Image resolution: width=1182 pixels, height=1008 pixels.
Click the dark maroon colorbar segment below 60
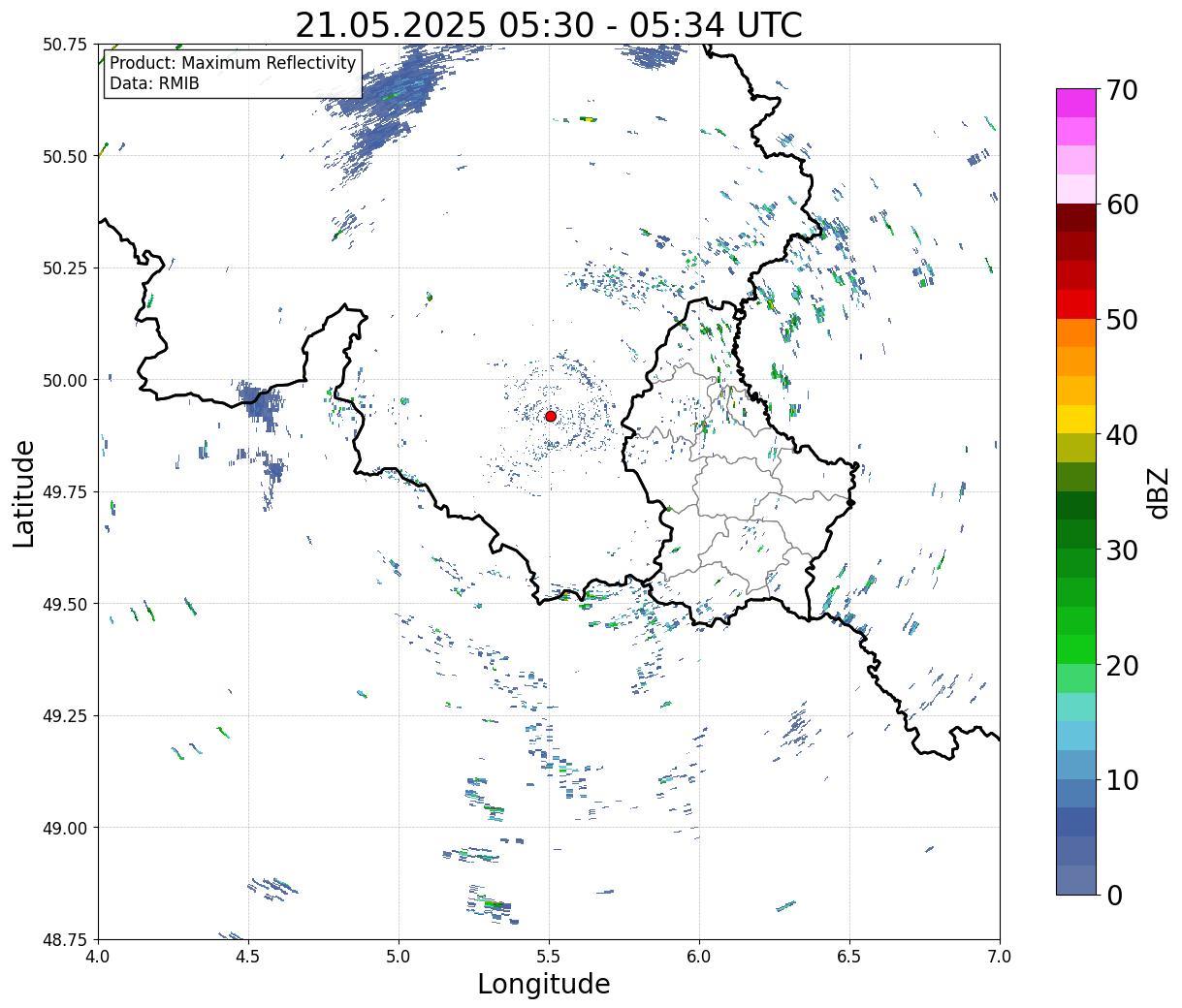[1076, 218]
